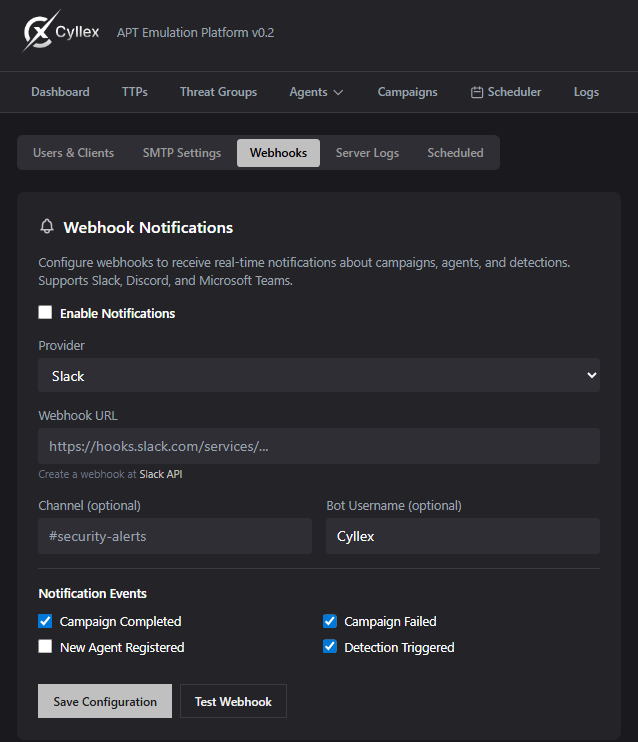Click the bell icon beside Webhook Notifications

point(47,227)
